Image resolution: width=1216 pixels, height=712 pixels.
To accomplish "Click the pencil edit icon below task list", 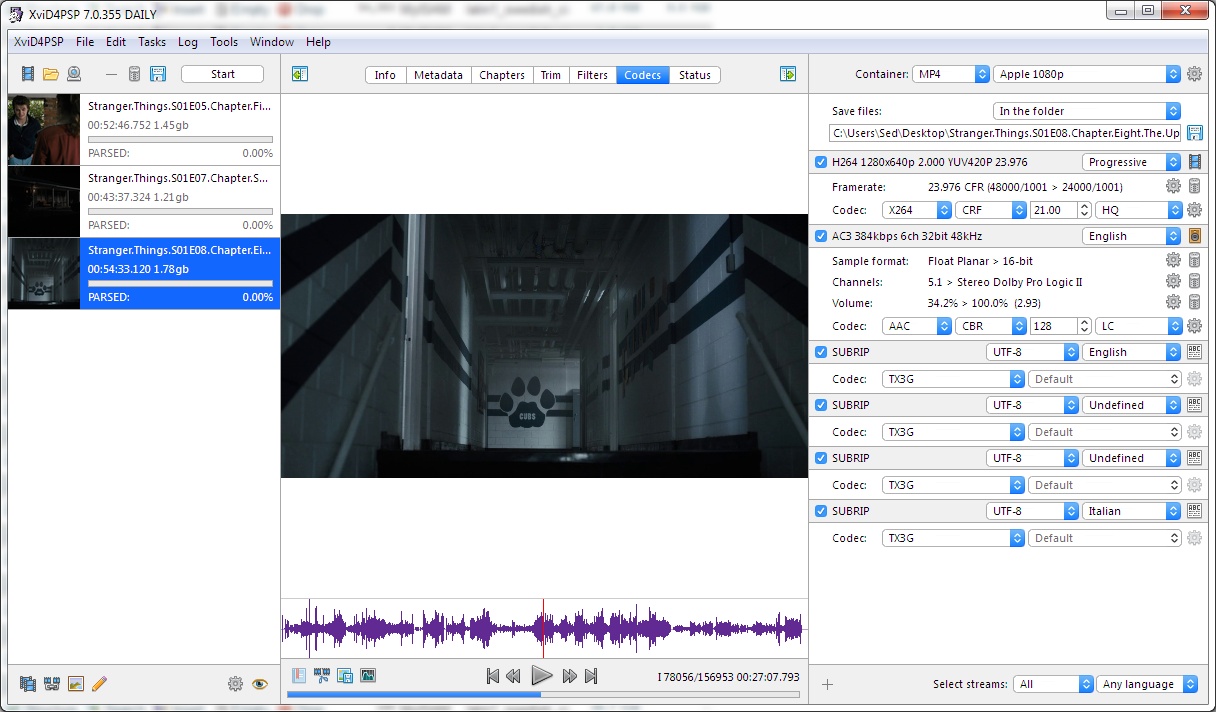I will pos(99,684).
